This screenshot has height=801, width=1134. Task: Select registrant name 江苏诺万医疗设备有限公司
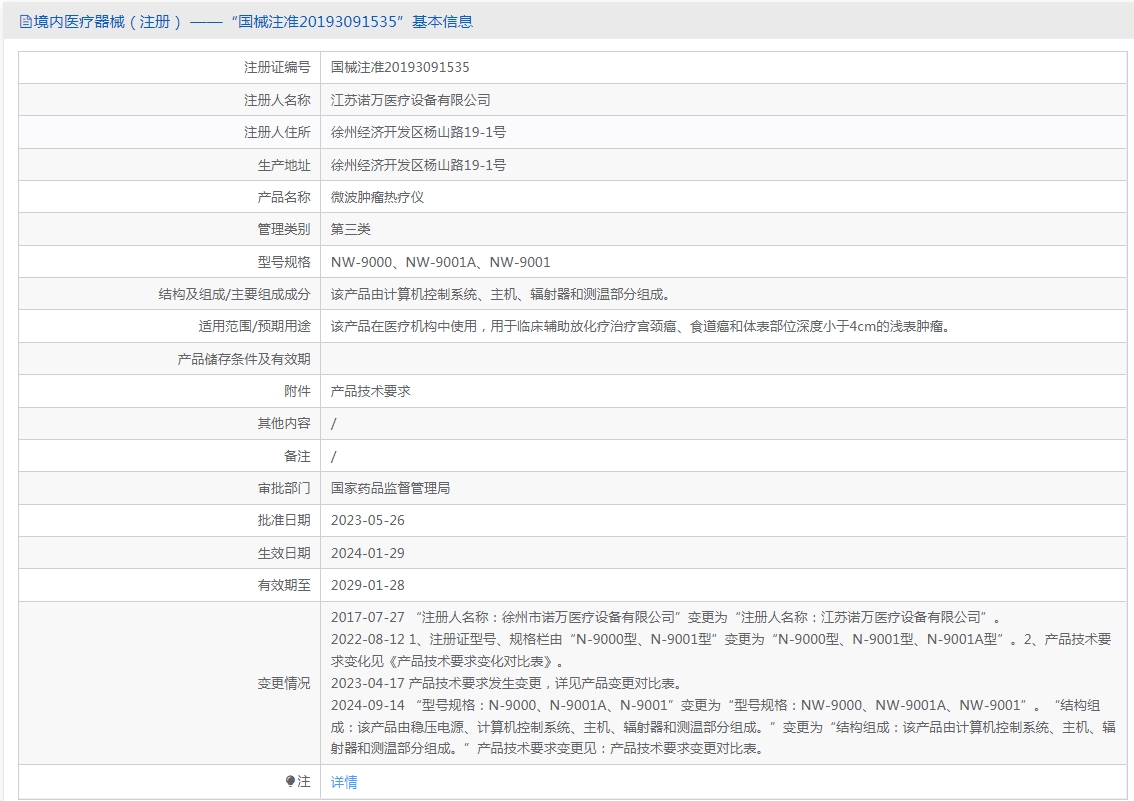410,100
